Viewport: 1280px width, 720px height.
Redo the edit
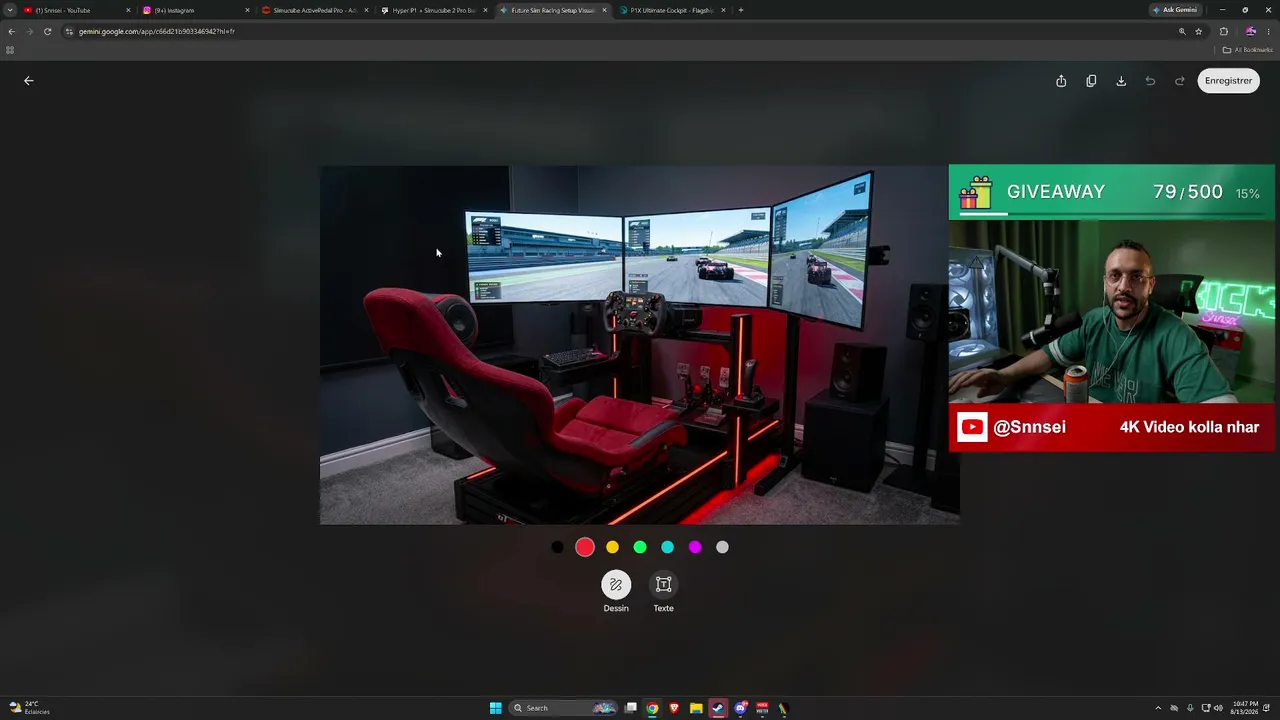click(1180, 81)
